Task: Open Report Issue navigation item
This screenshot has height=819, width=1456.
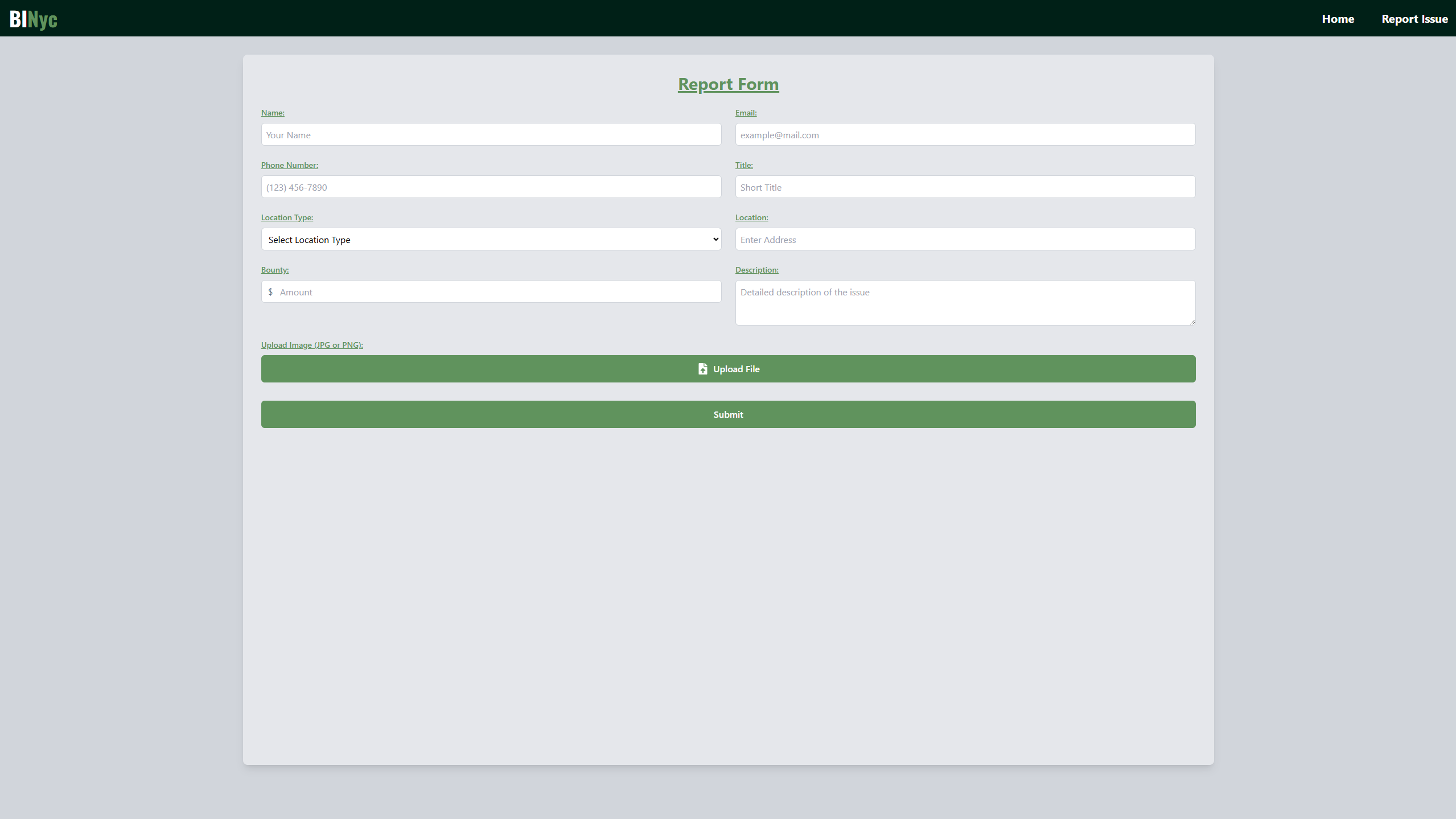Action: [1414, 19]
